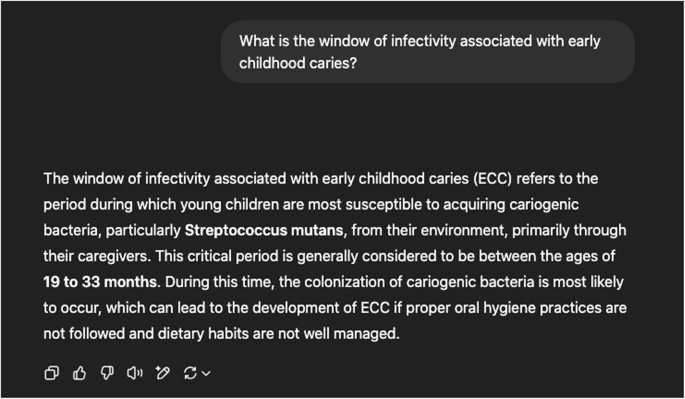Viewport: 685px width, 399px height.
Task: Click the bold text '19 to 33 months'
Action: pos(100,282)
